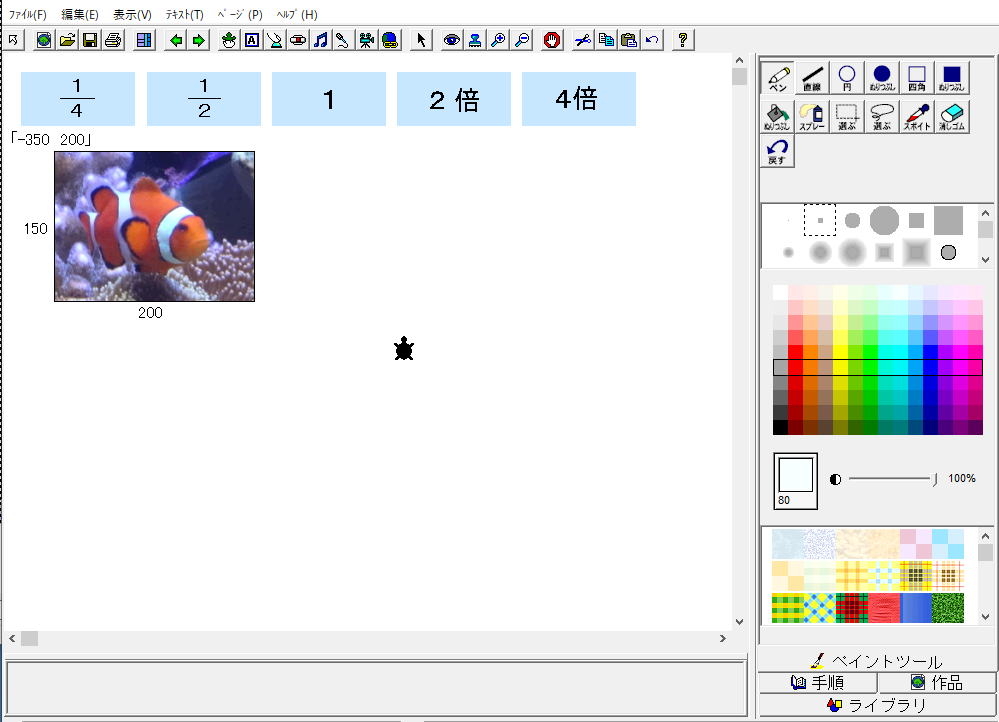Select the スポイト eyedropper tool
Image resolution: width=999 pixels, height=722 pixels.
click(917, 116)
